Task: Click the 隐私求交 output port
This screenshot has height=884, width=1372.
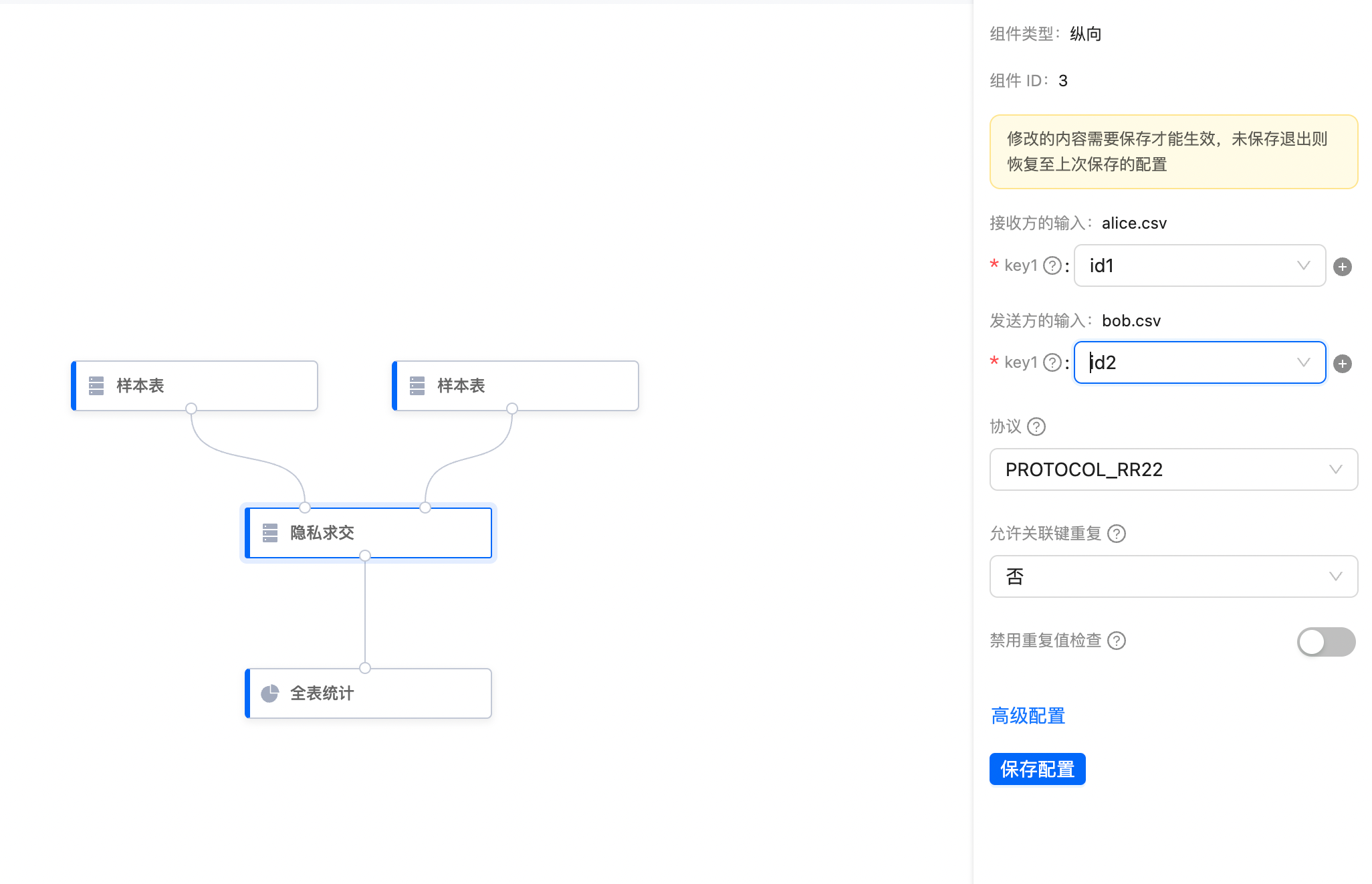Action: (365, 556)
